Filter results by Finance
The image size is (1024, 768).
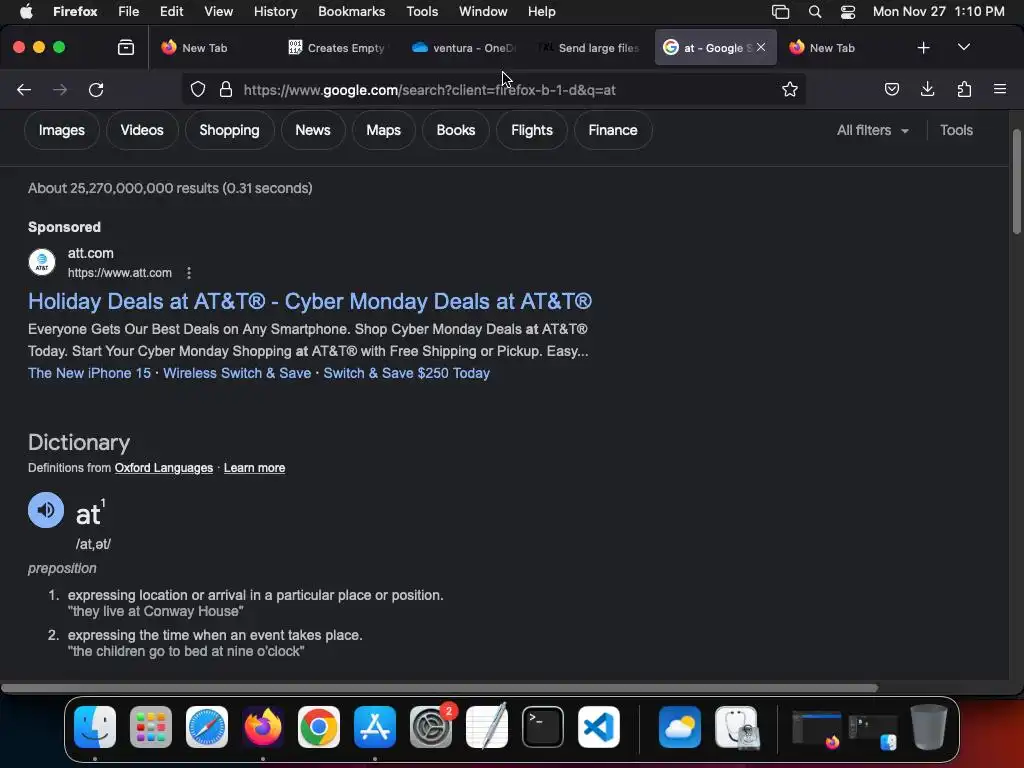613,131
